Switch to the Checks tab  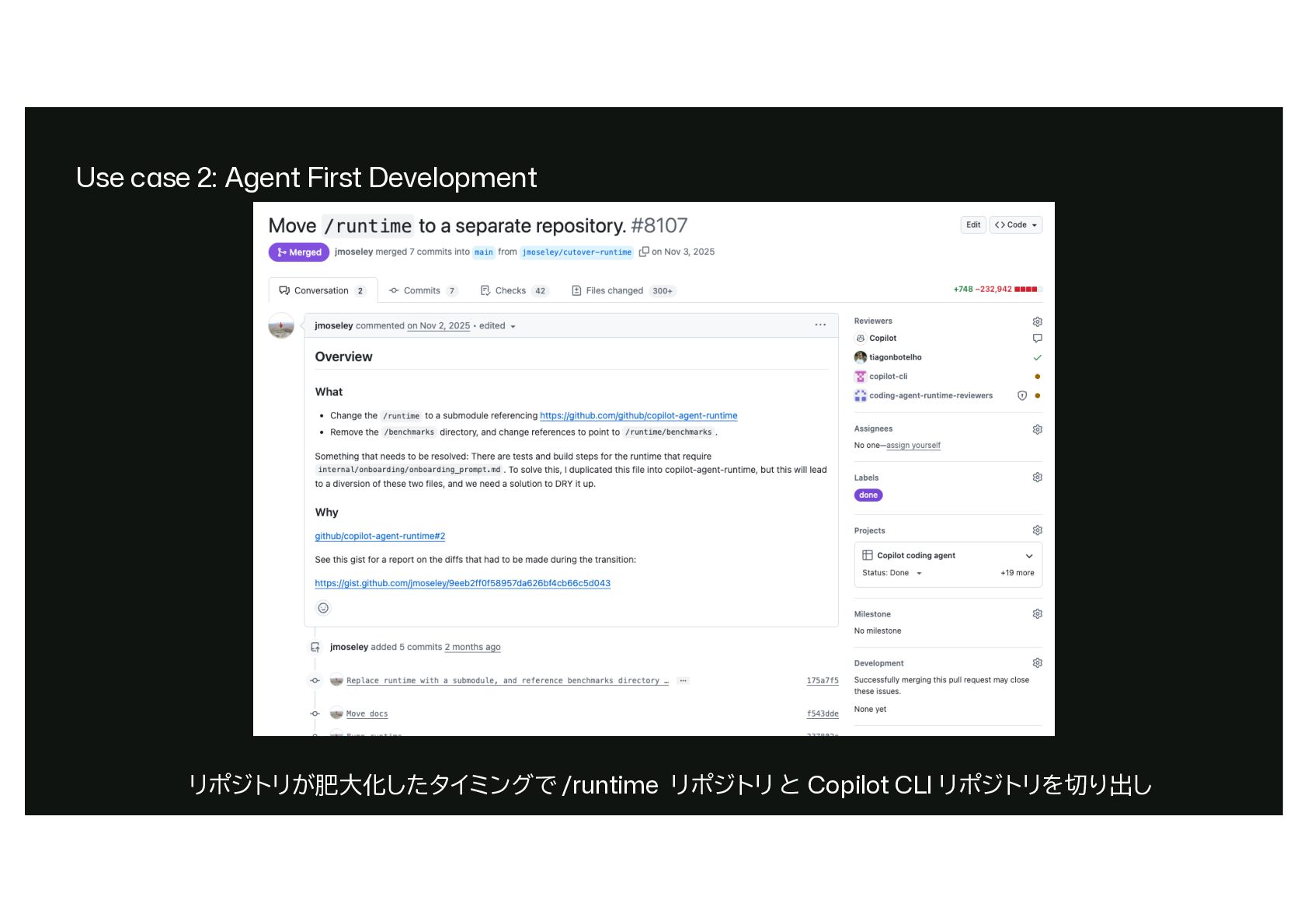[514, 290]
